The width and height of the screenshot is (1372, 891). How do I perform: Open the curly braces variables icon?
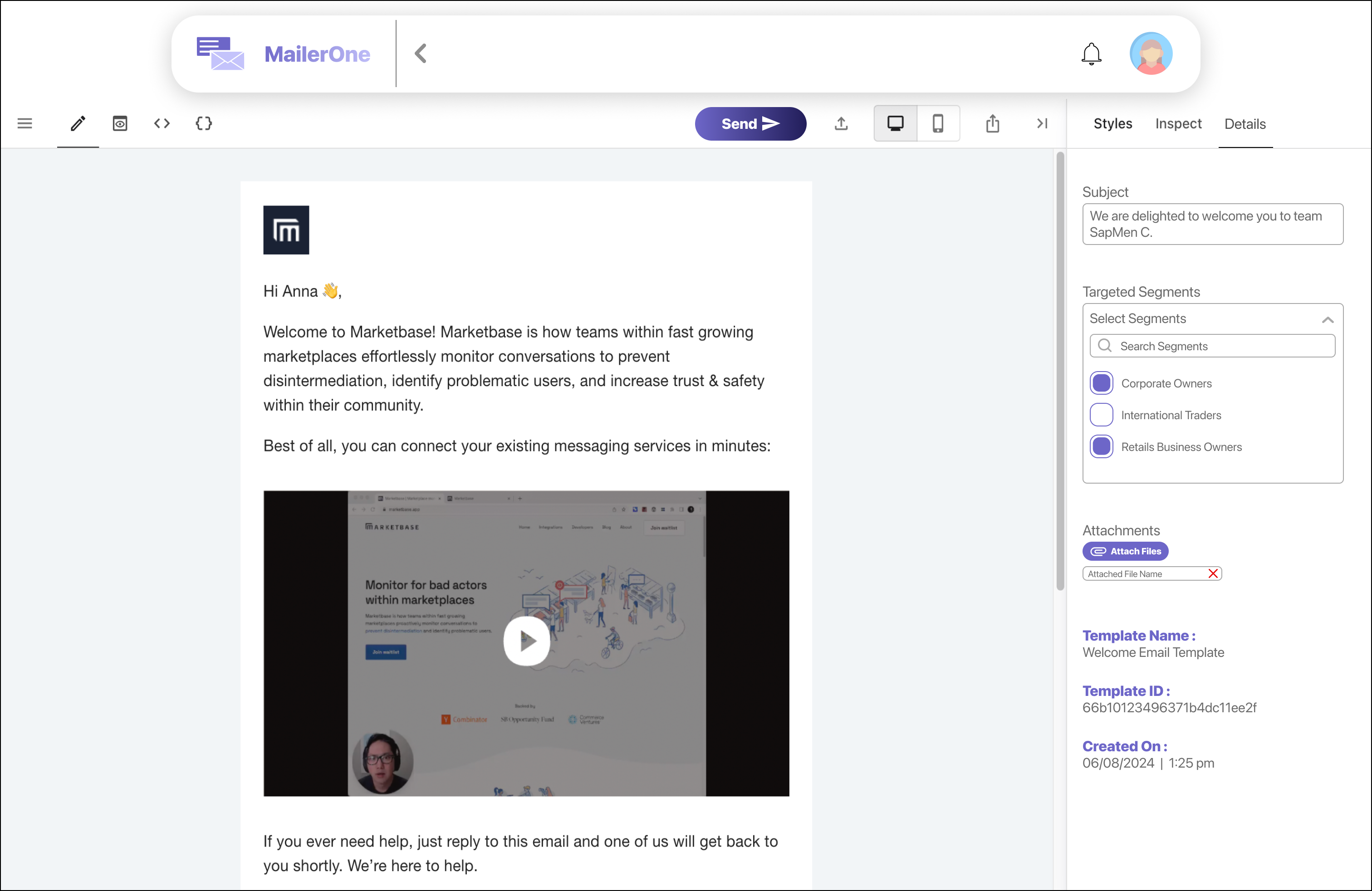[204, 123]
